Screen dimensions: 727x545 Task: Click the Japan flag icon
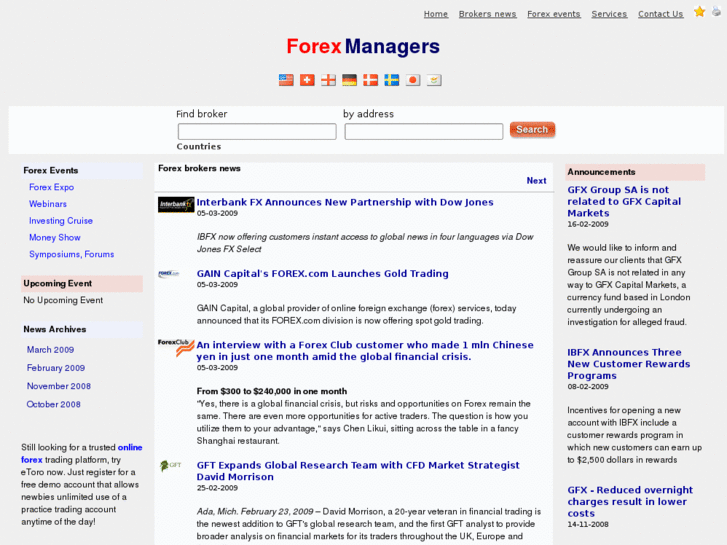coord(413,80)
